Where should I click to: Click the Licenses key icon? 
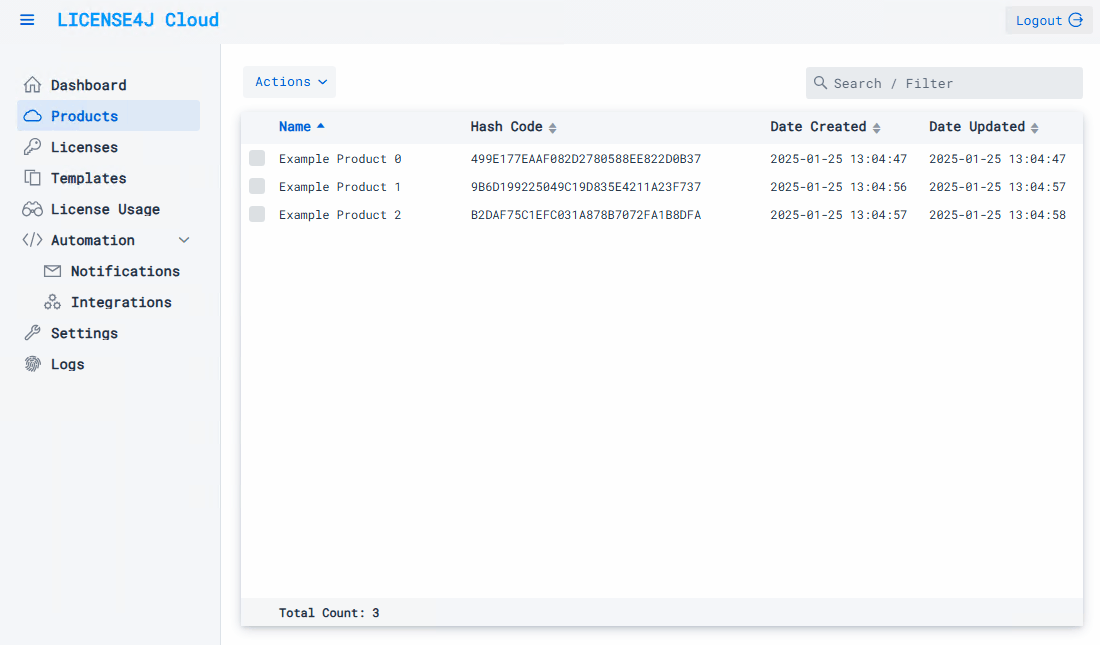click(x=32, y=147)
